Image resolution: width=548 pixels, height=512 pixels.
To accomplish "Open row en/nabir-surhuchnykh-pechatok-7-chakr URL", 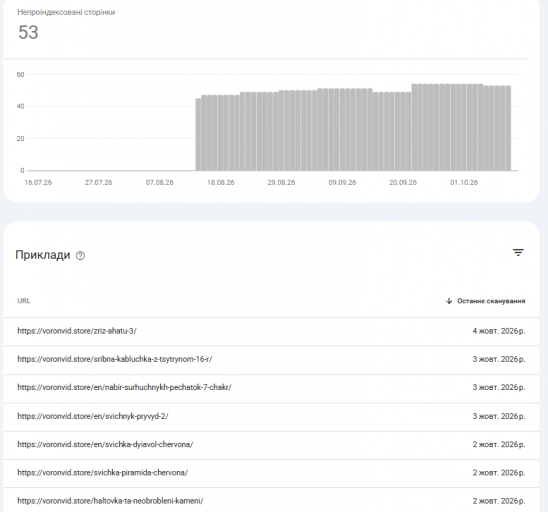I will pos(124,388).
